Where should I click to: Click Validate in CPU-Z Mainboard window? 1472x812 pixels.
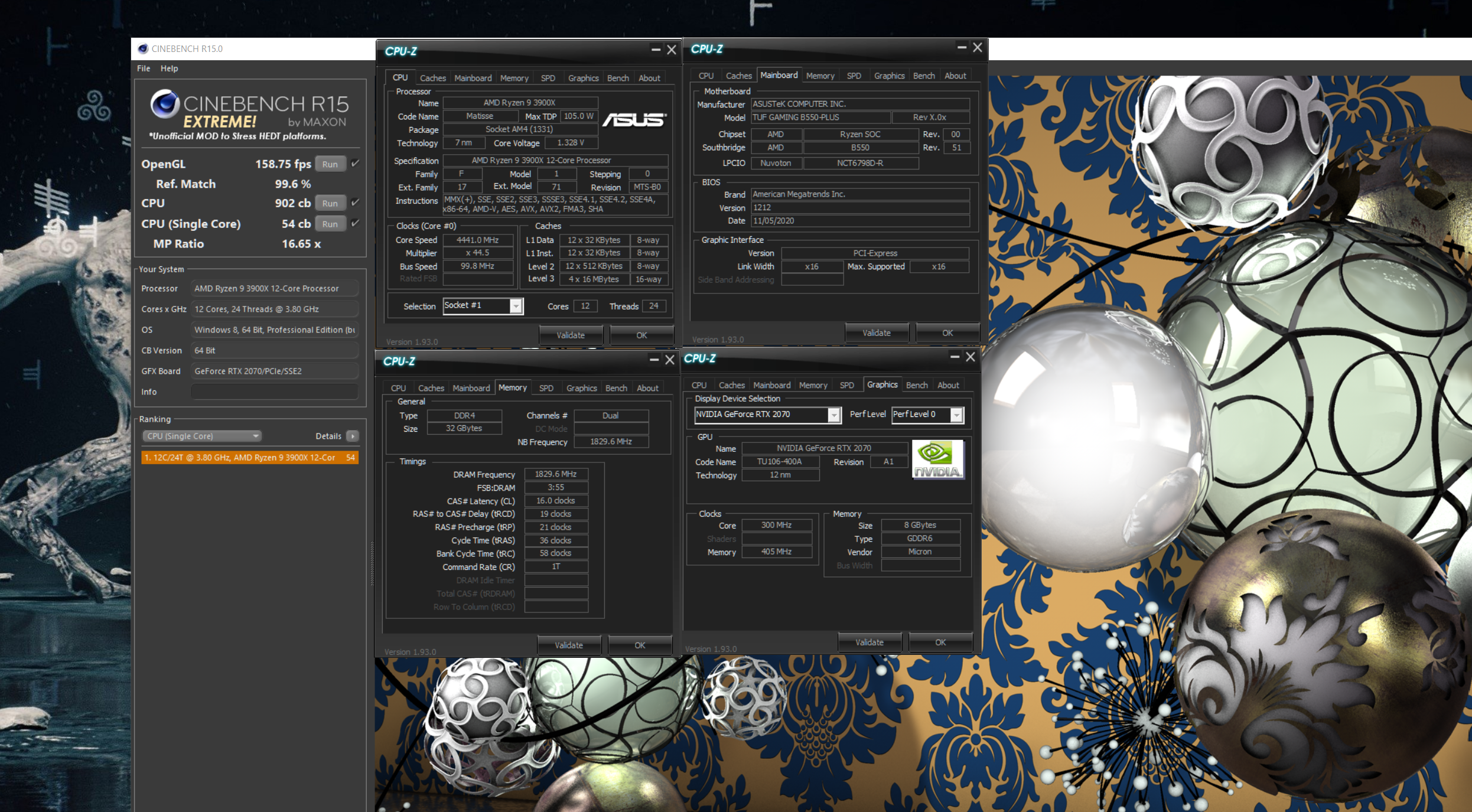pyautogui.click(x=877, y=332)
